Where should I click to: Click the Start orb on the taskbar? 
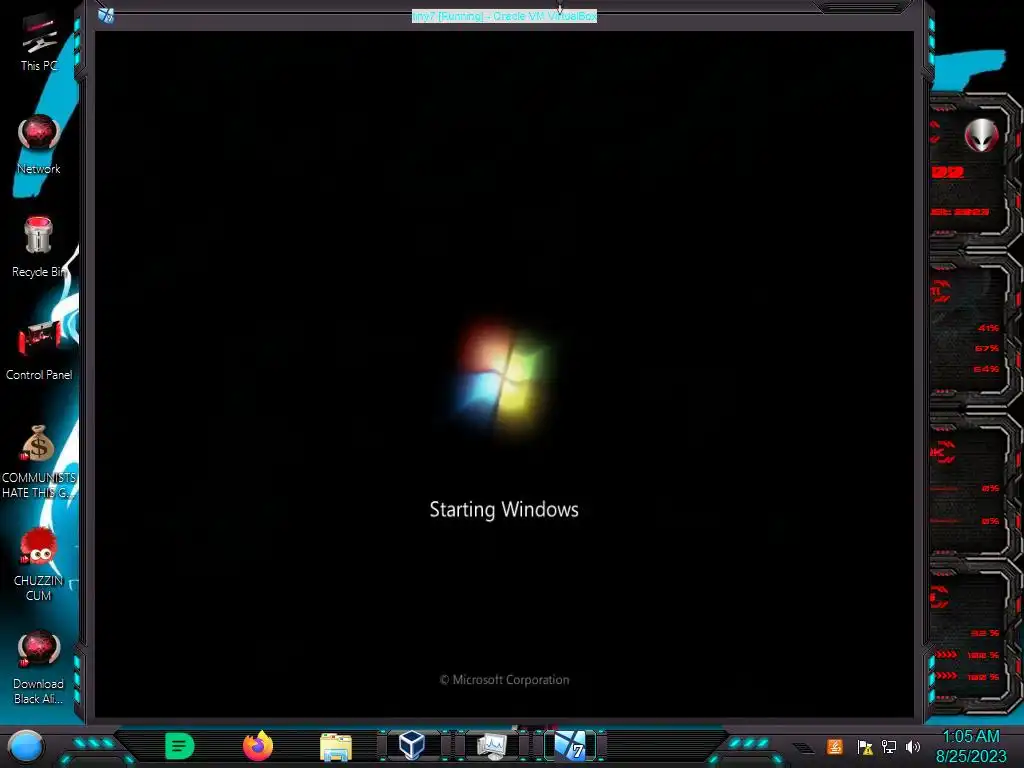tap(26, 746)
